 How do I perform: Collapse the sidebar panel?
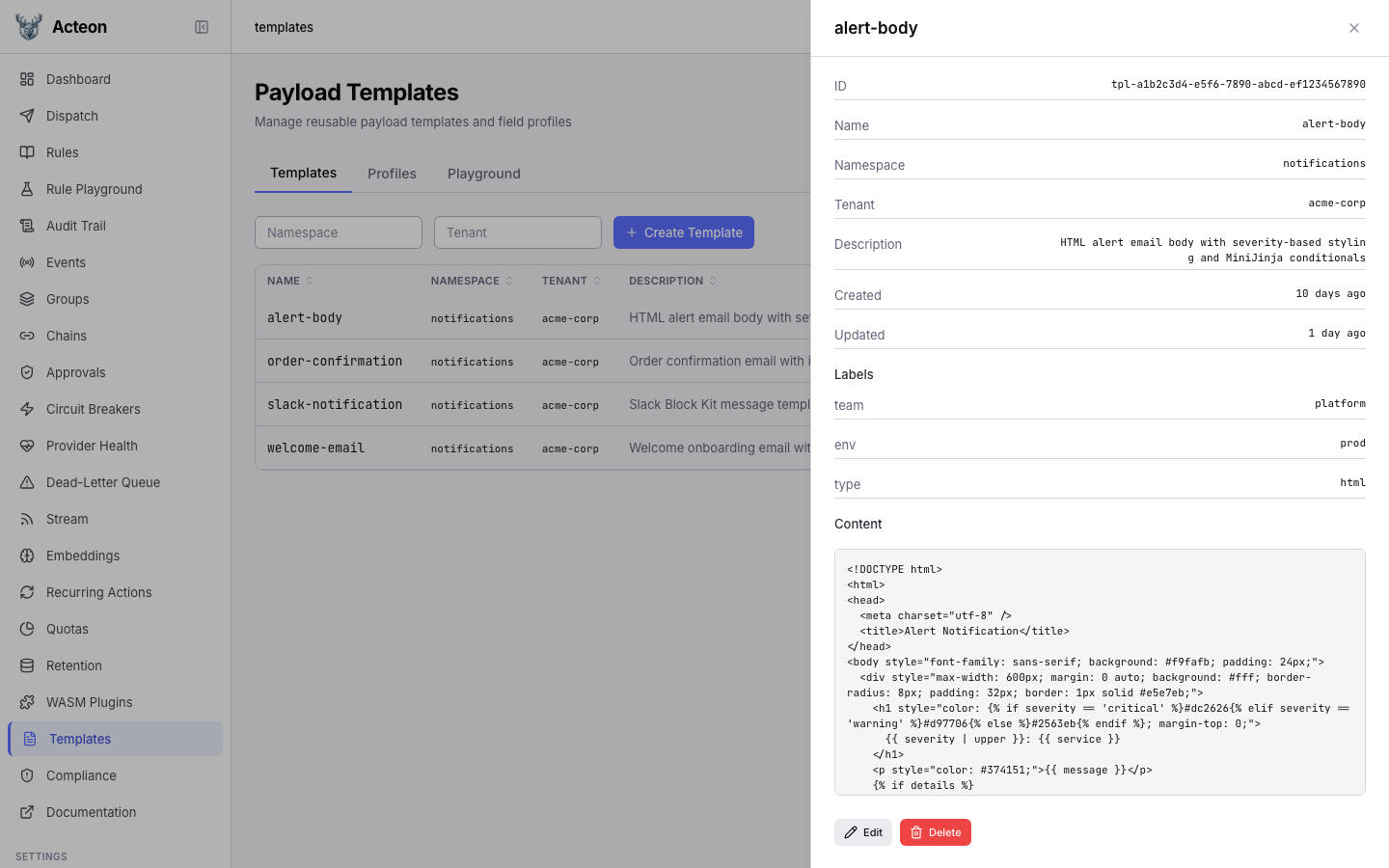[202, 27]
